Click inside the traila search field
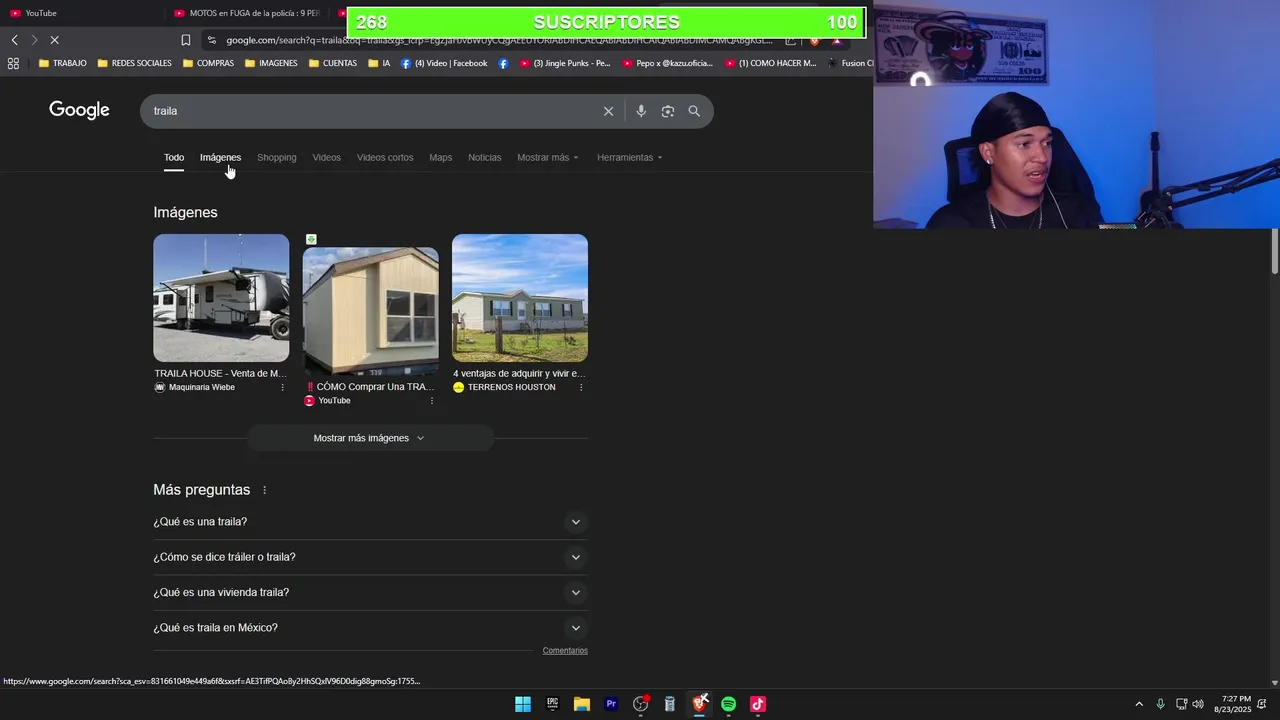Image resolution: width=1280 pixels, height=720 pixels. [370, 111]
